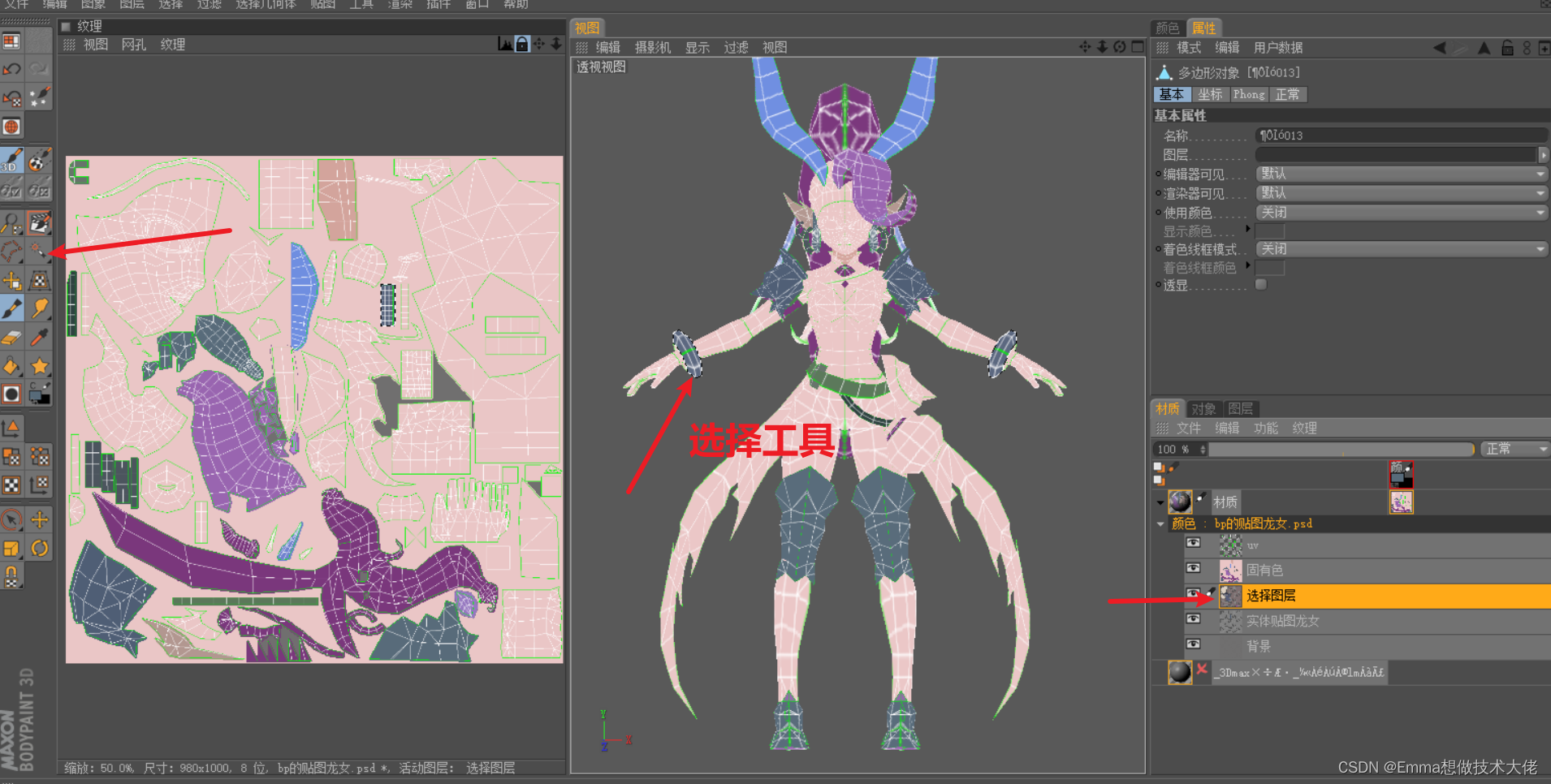
Task: Hide the 实体贴图龙女 layer
Action: pos(1193,618)
